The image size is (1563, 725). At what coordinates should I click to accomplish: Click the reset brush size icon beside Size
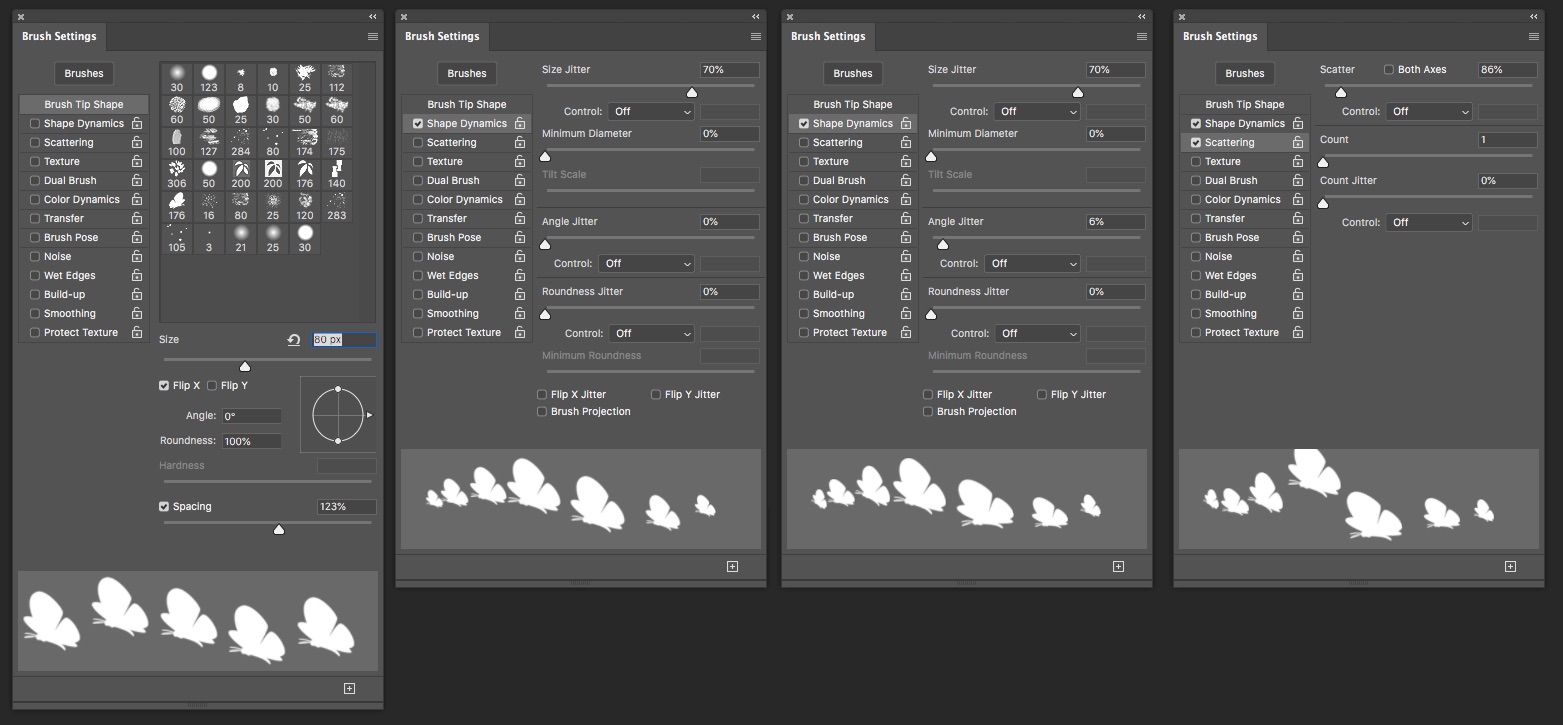[294, 340]
